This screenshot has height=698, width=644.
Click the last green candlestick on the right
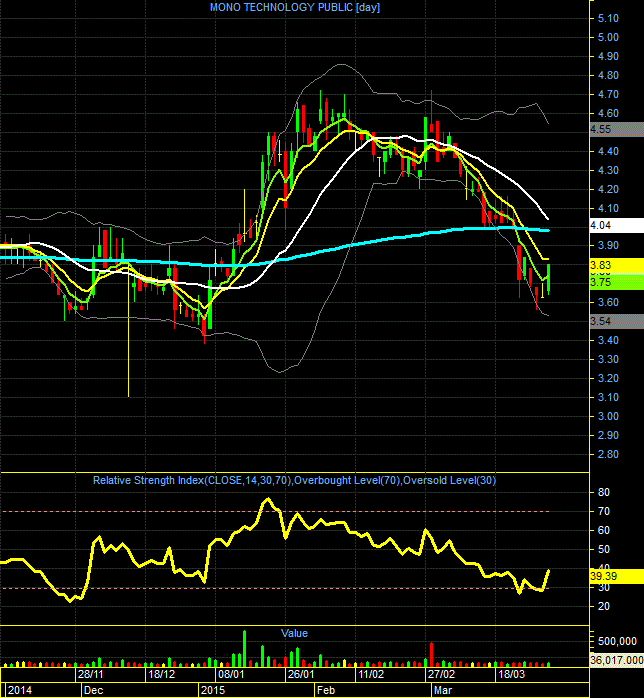(549, 279)
